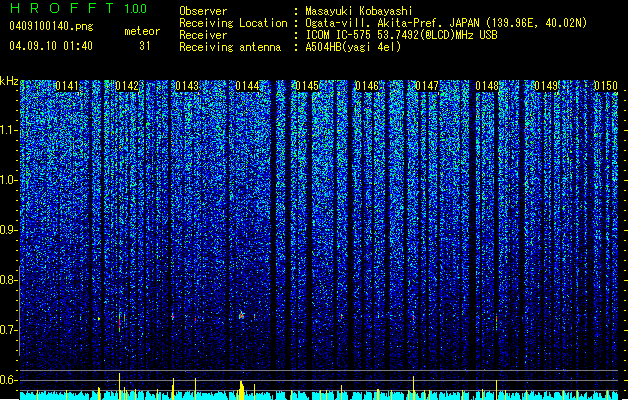The height and width of the screenshot is (400, 629).
Task: Click the meteor echo streak below 0148
Action: click(x=496, y=322)
